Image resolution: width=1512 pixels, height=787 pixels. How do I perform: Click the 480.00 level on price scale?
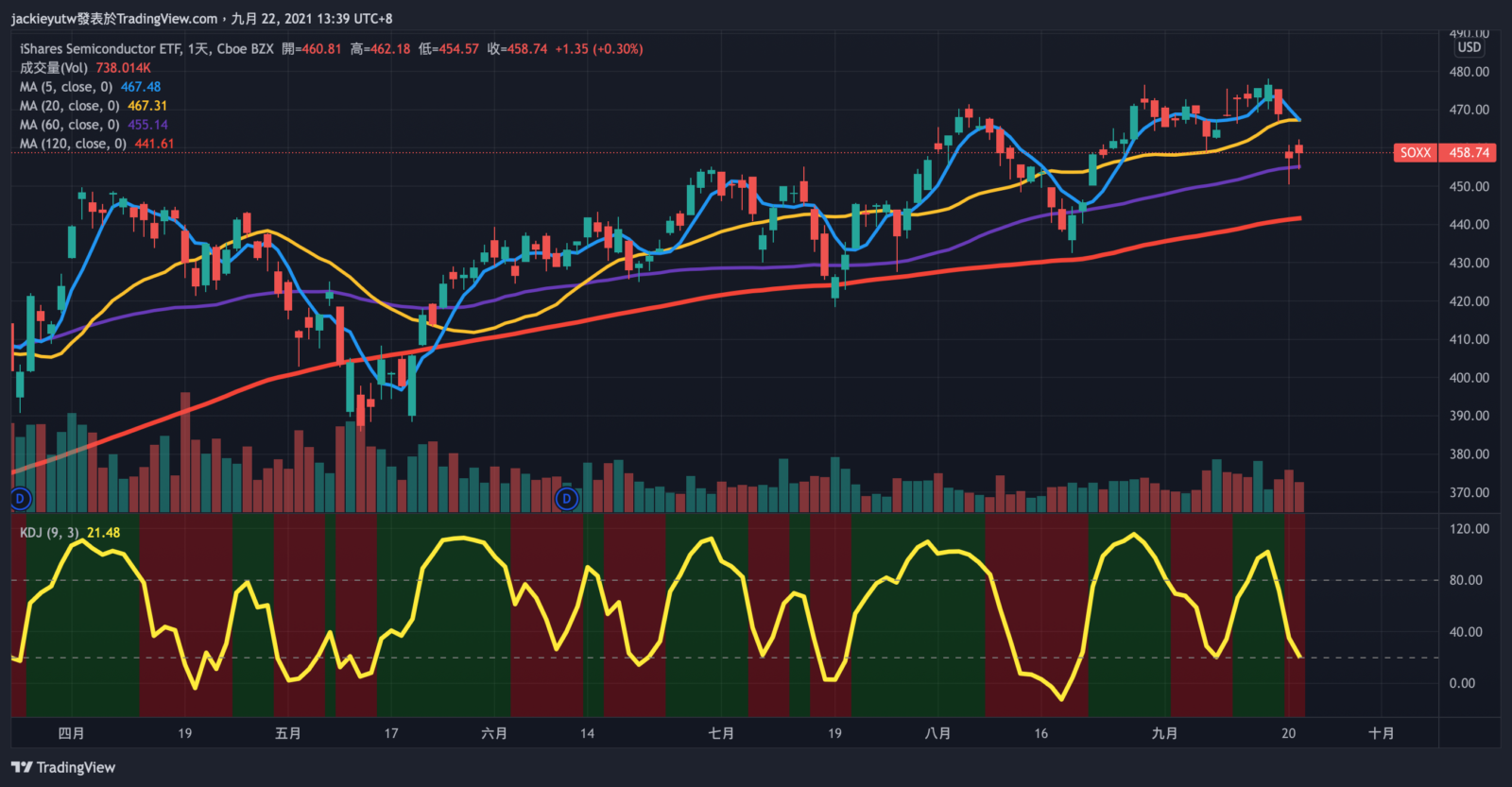point(1469,72)
